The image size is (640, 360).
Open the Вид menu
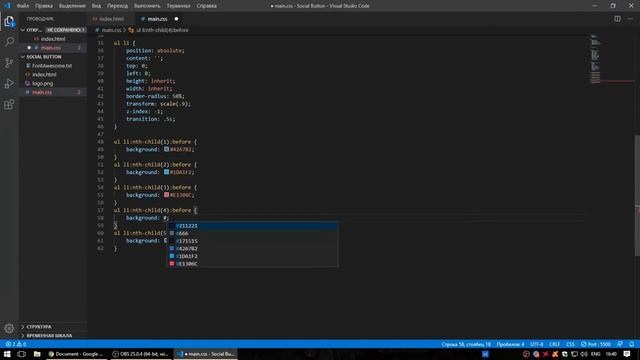pos(96,6)
